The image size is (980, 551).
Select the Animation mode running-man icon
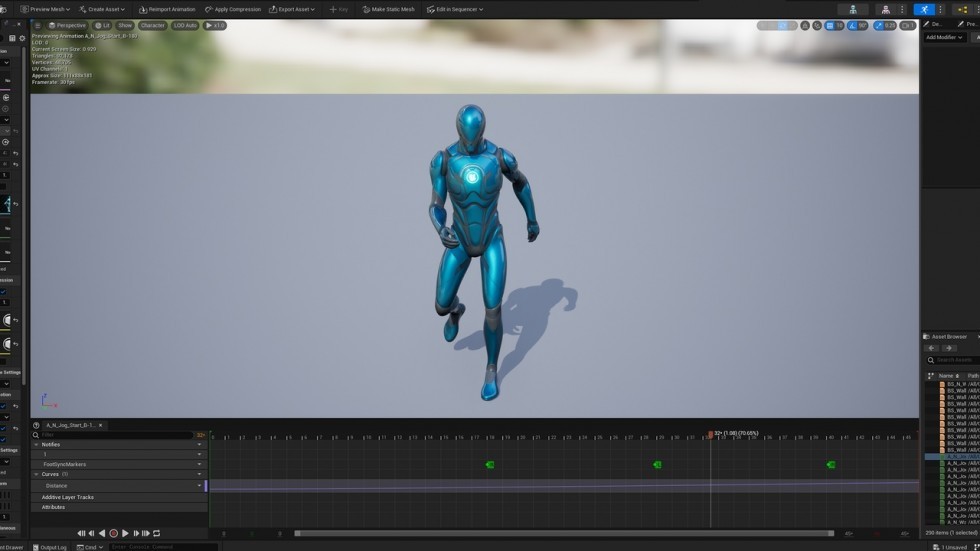pyautogui.click(x=924, y=9)
